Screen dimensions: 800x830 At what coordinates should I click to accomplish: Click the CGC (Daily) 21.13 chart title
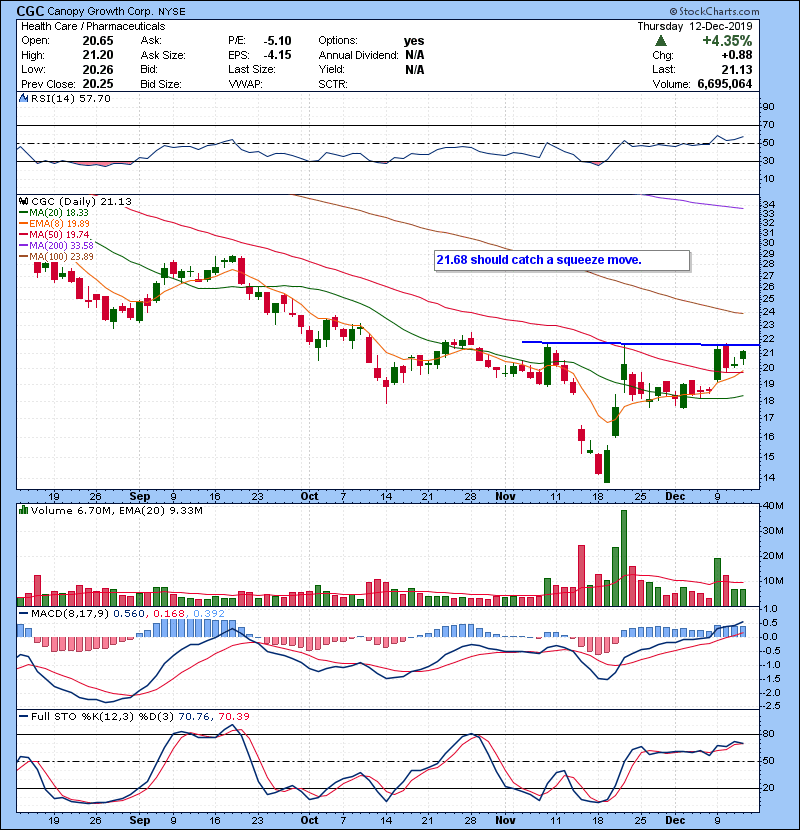click(x=82, y=201)
